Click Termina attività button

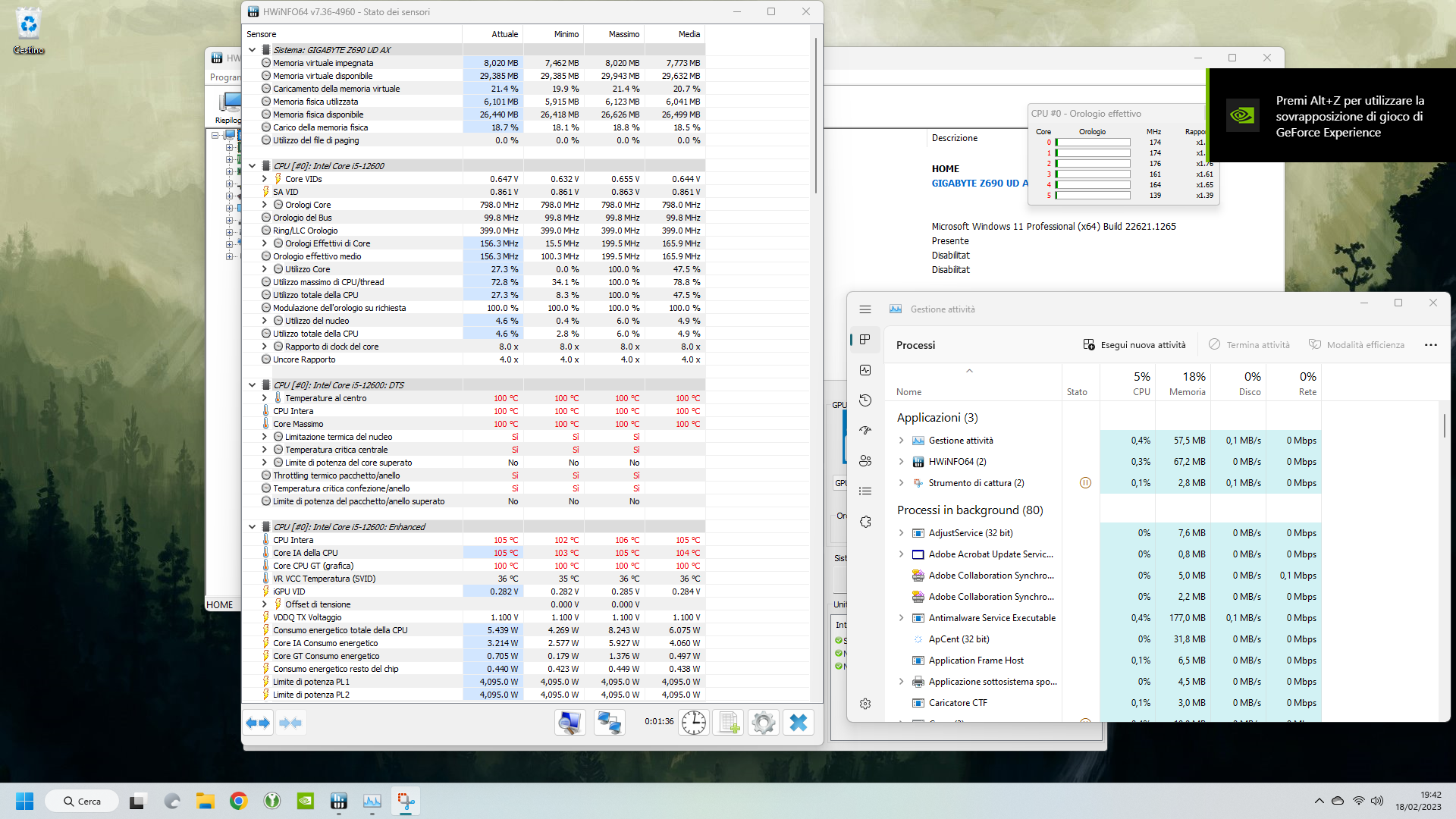coord(1249,345)
